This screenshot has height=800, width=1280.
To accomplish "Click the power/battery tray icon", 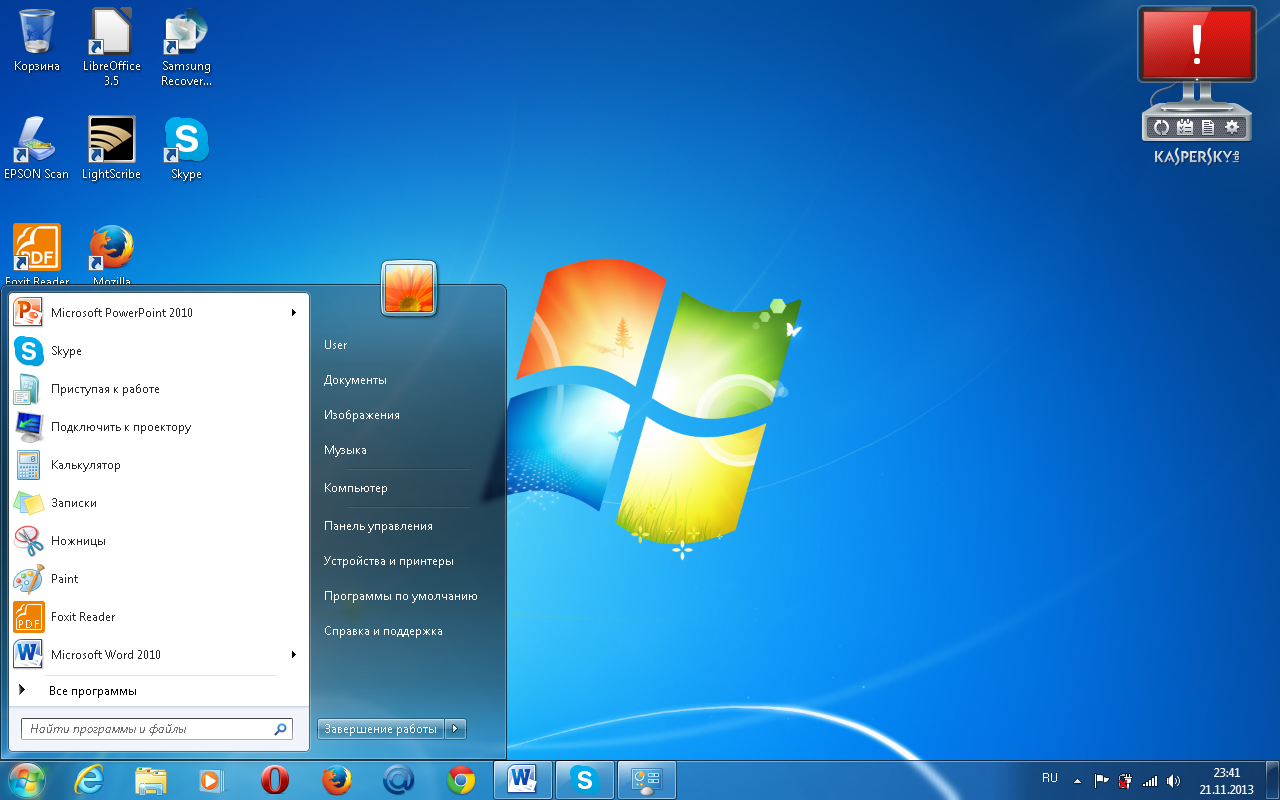I will click(1125, 780).
